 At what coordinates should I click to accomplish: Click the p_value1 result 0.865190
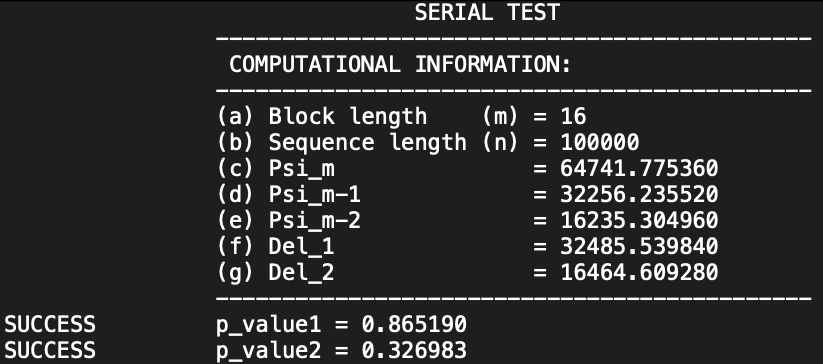(x=414, y=324)
